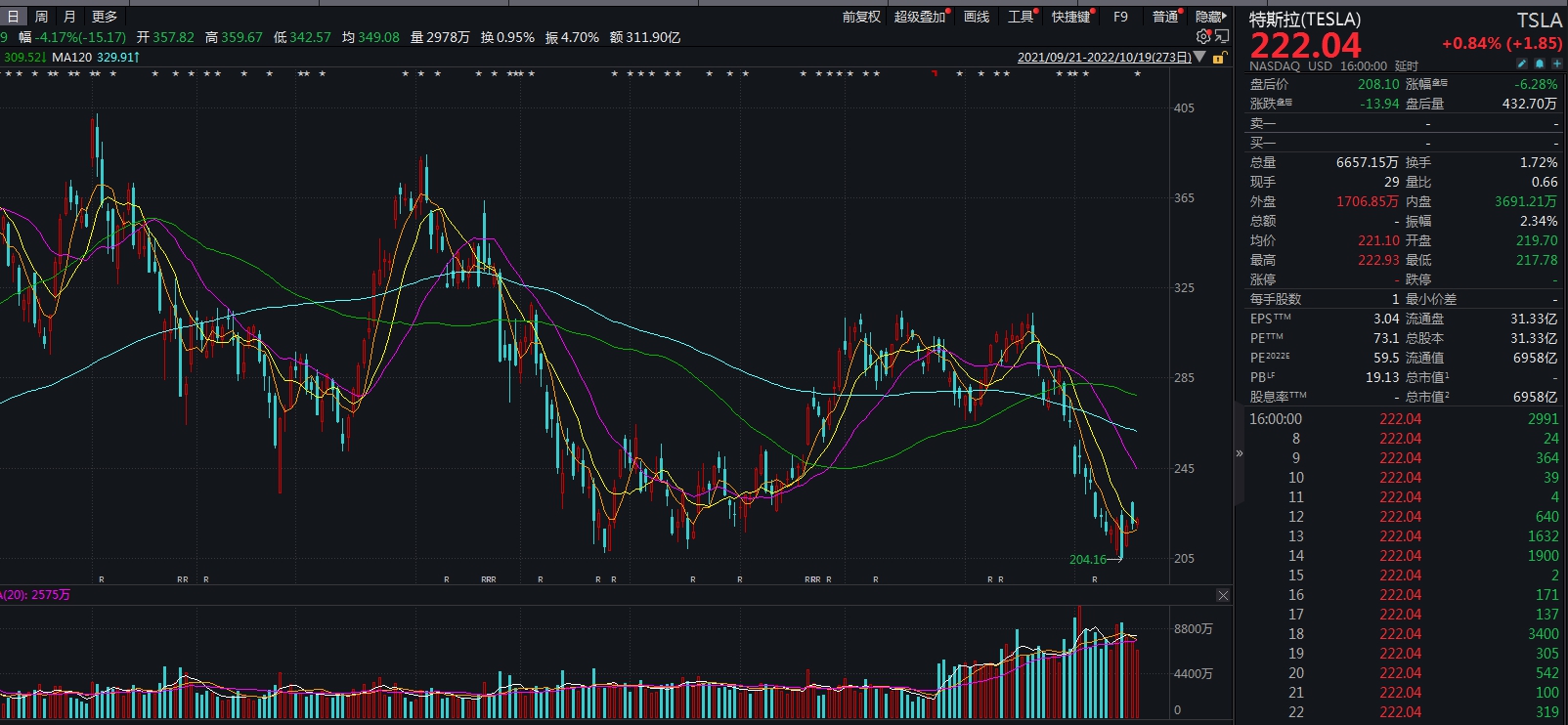Click the 外盘 1706.85万 value
Viewport: 1568px width, 725px height.
tap(1368, 201)
